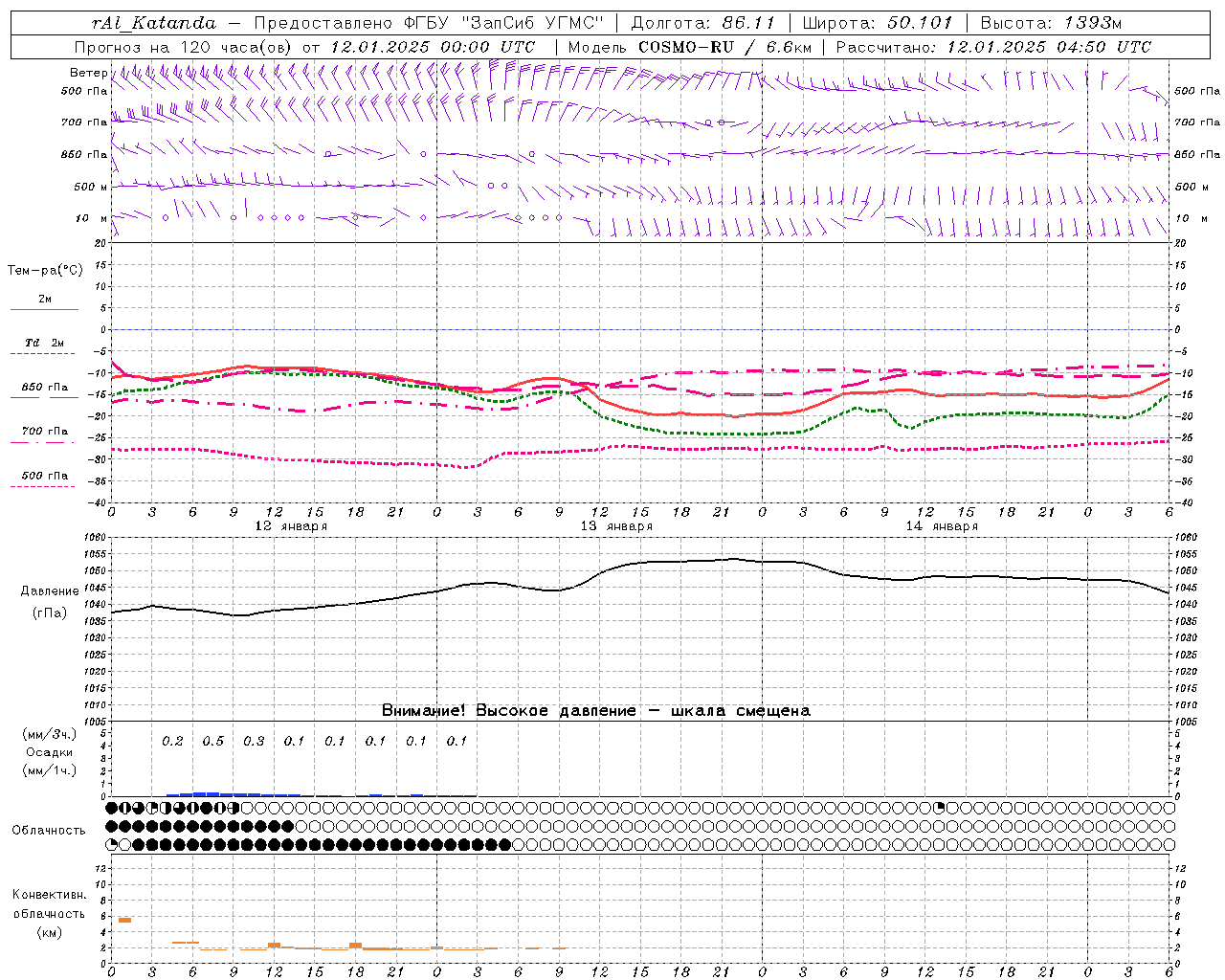Click the 13 января date label
The height and width of the screenshot is (980, 1225).
tap(616, 526)
